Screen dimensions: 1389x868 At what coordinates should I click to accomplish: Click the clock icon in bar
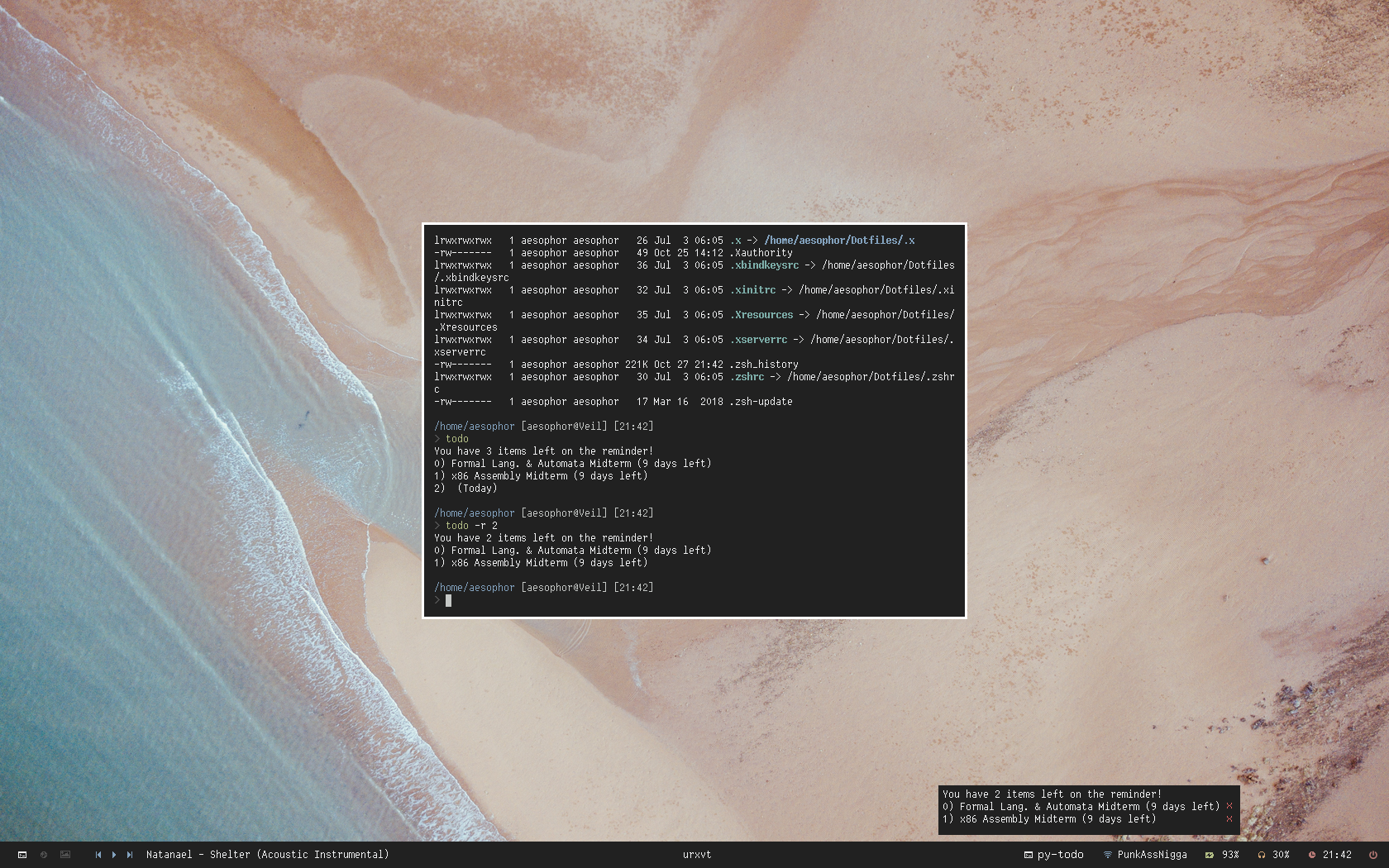pyautogui.click(x=1312, y=855)
